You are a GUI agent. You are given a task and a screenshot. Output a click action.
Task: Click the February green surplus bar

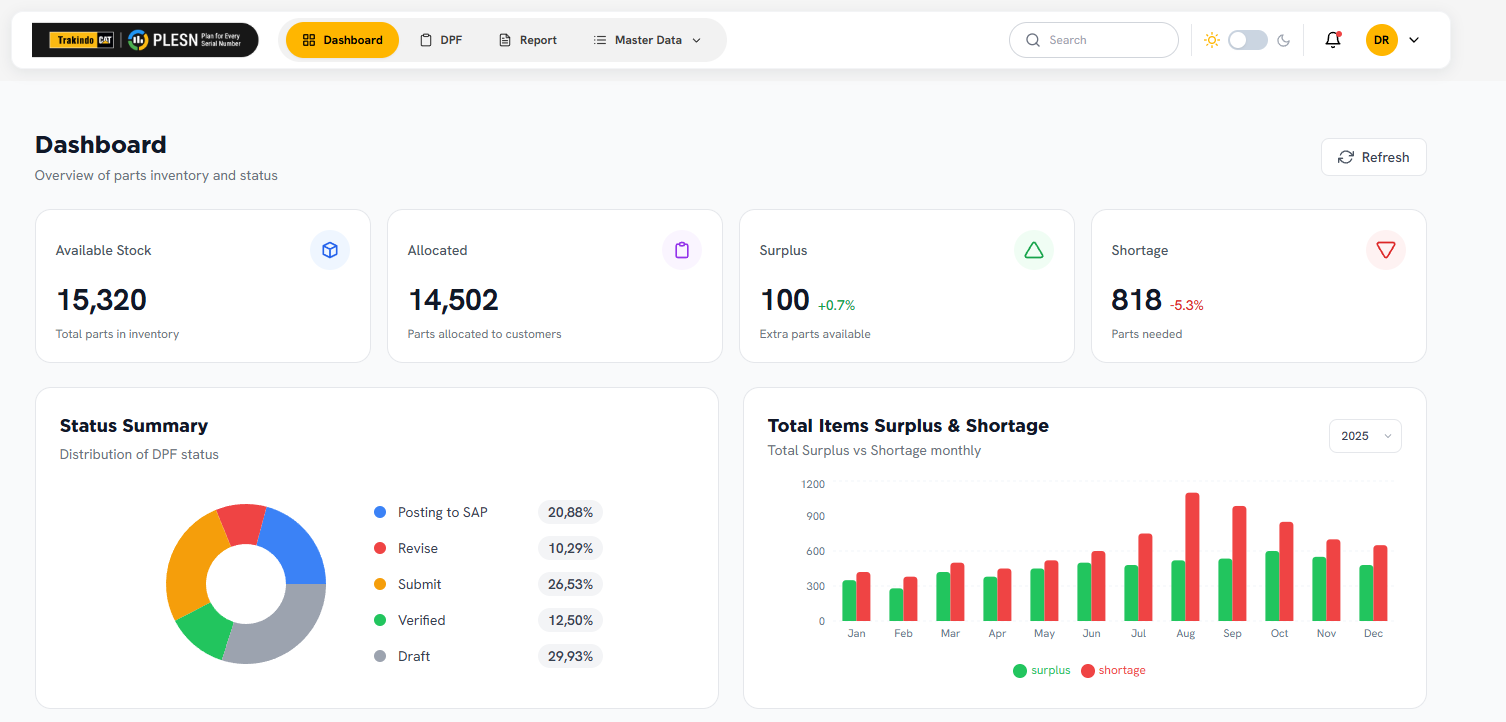pyautogui.click(x=896, y=605)
